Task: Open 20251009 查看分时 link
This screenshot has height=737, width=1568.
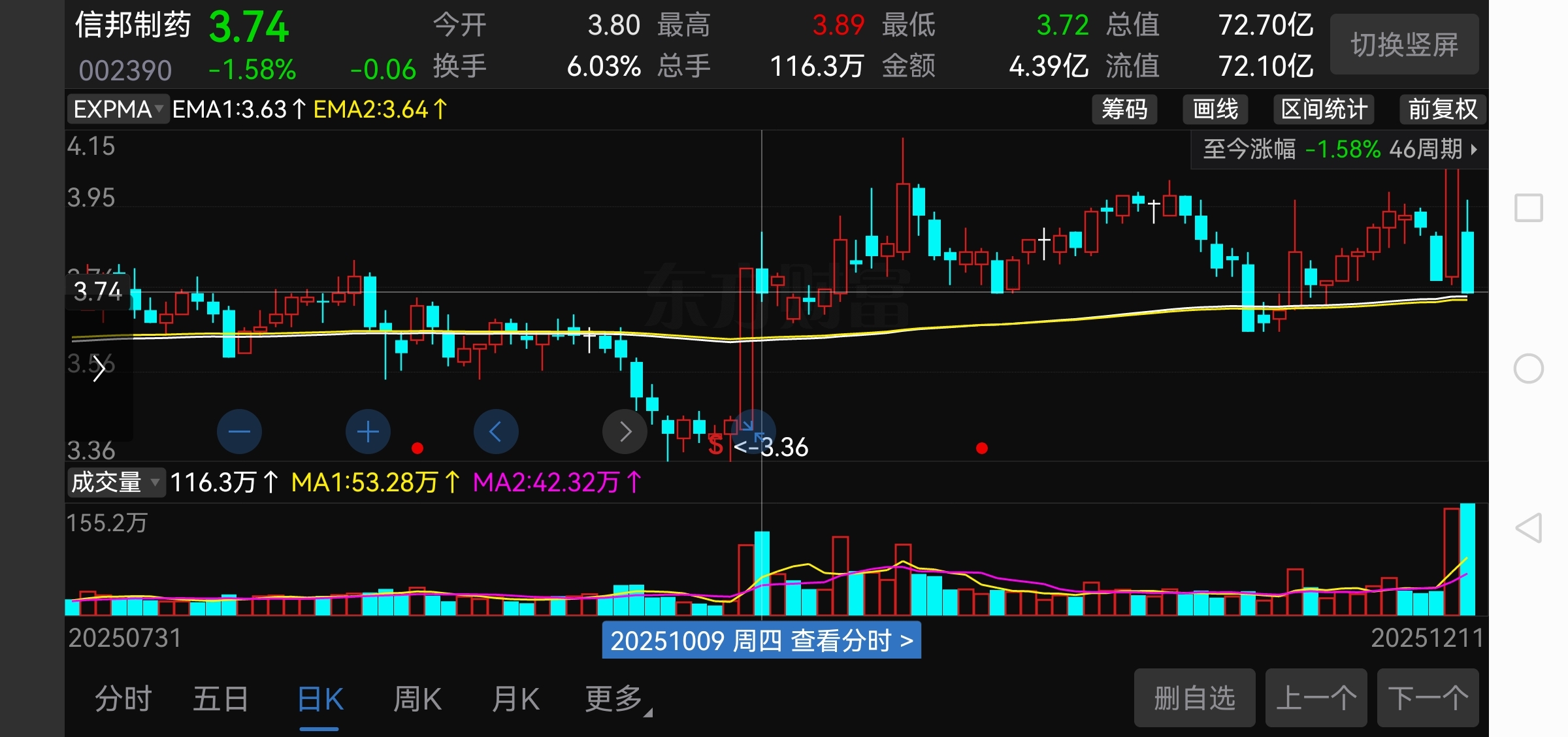Action: [761, 641]
